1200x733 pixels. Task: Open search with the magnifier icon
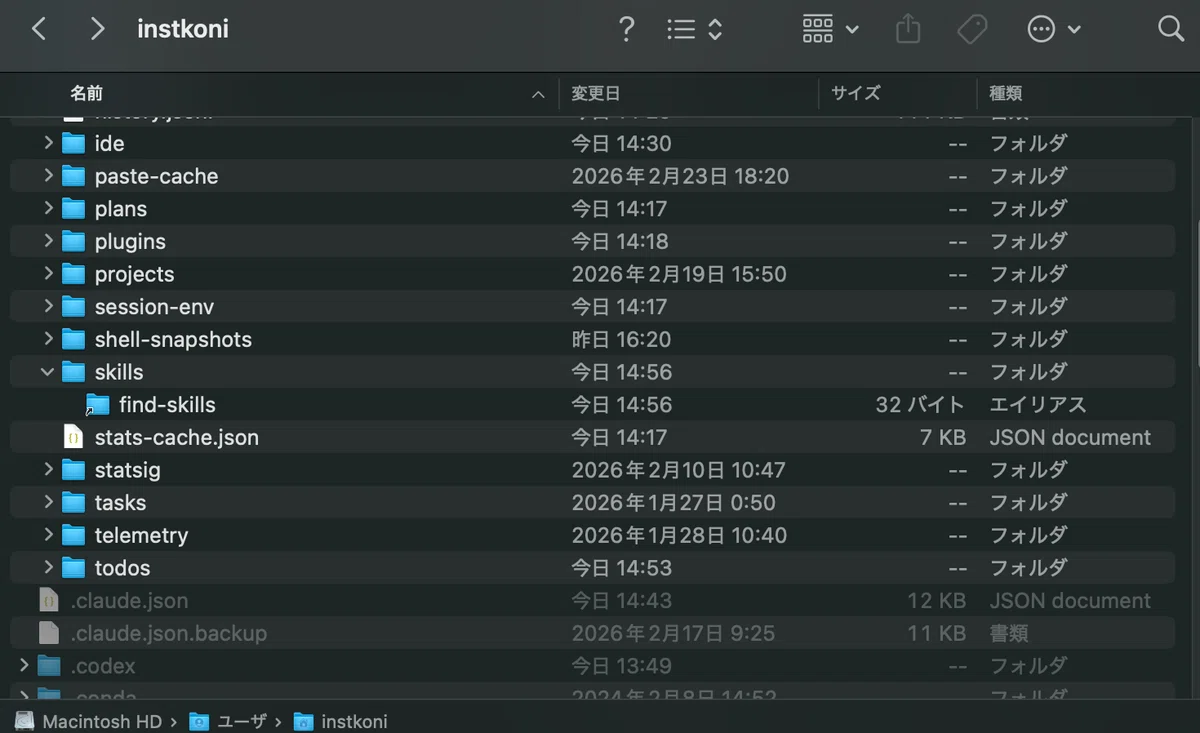(1171, 29)
